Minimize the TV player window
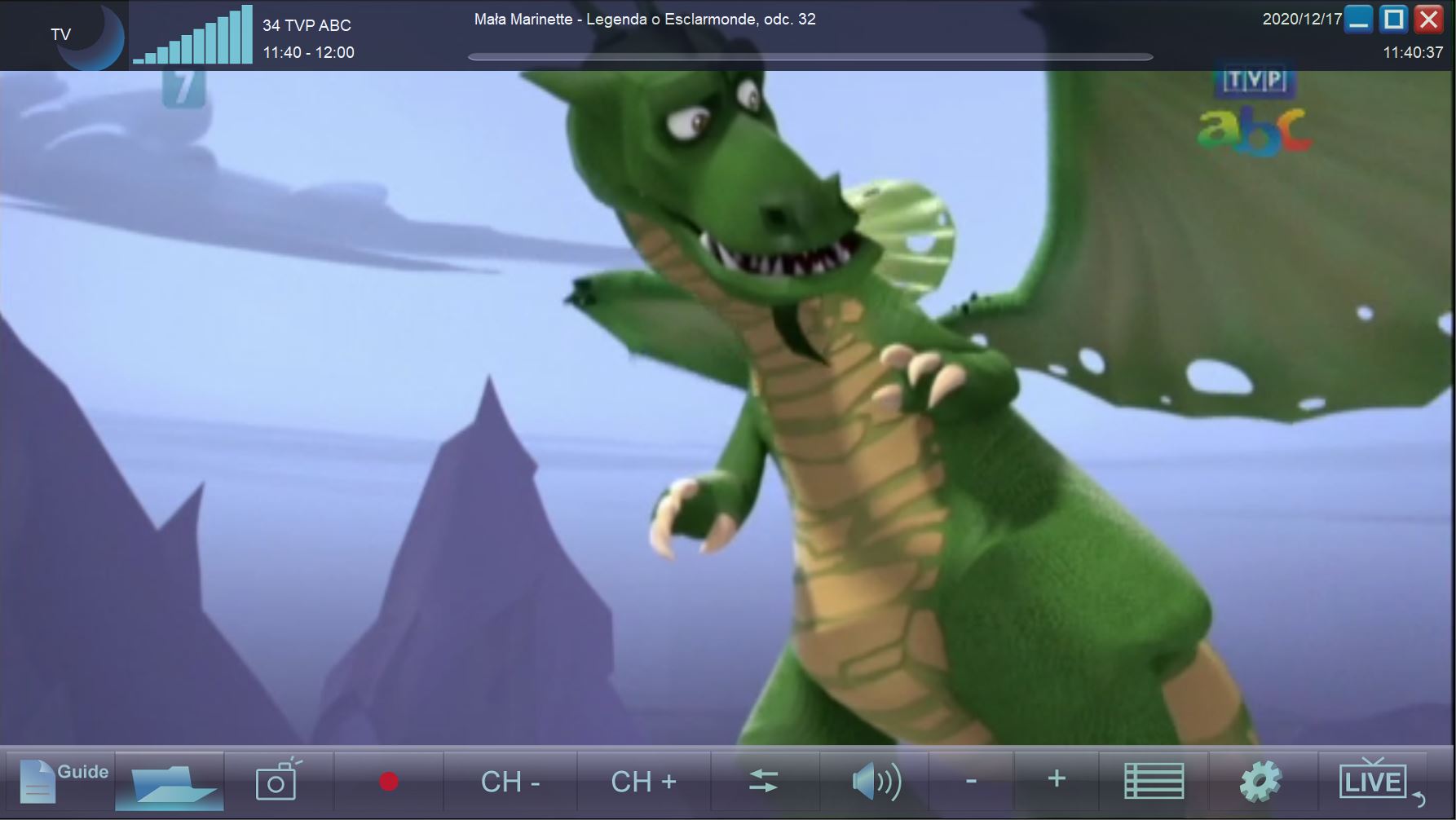The height and width of the screenshot is (820, 1456). click(x=1359, y=19)
